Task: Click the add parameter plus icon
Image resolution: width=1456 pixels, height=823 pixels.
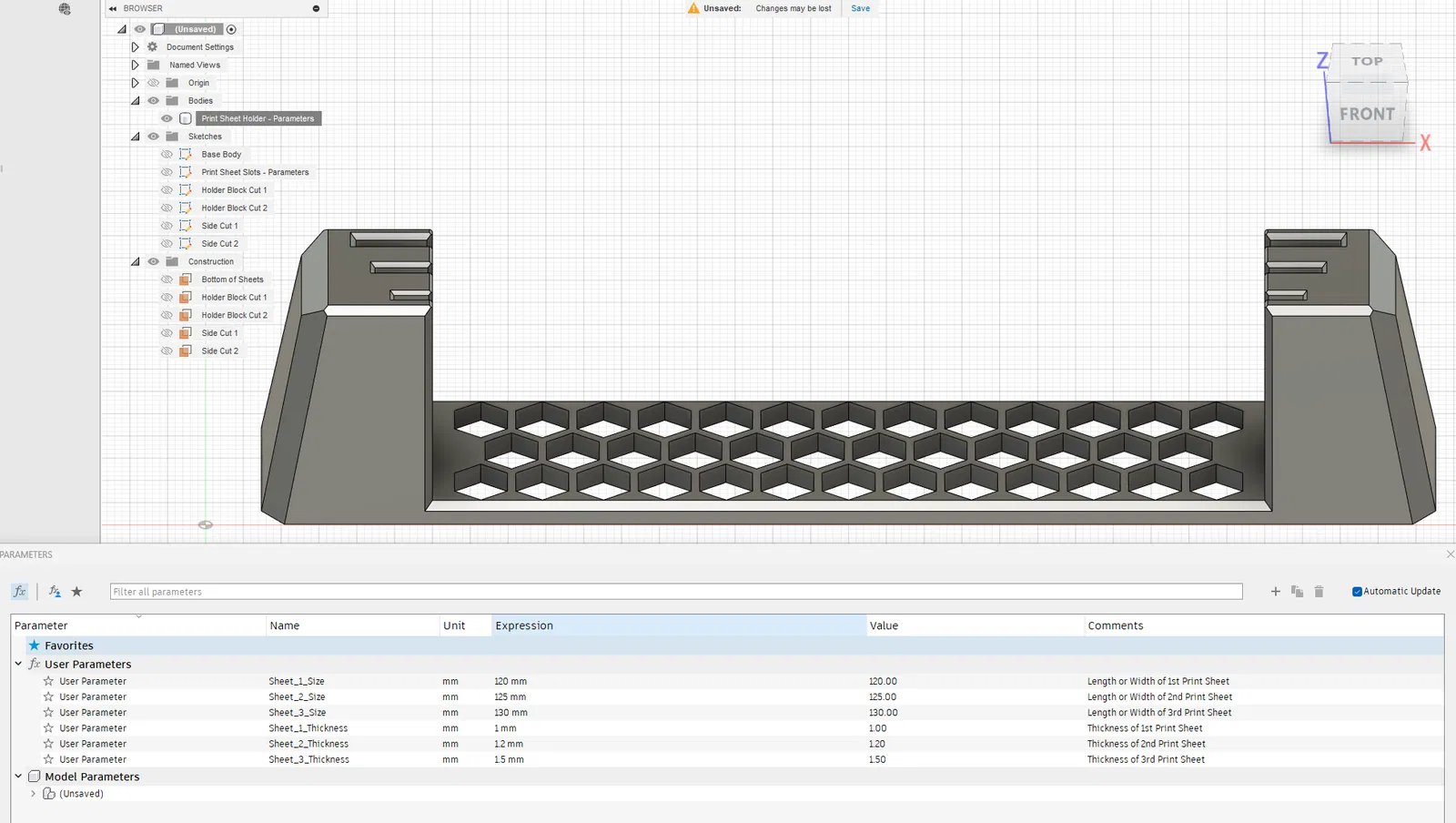Action: (1275, 592)
